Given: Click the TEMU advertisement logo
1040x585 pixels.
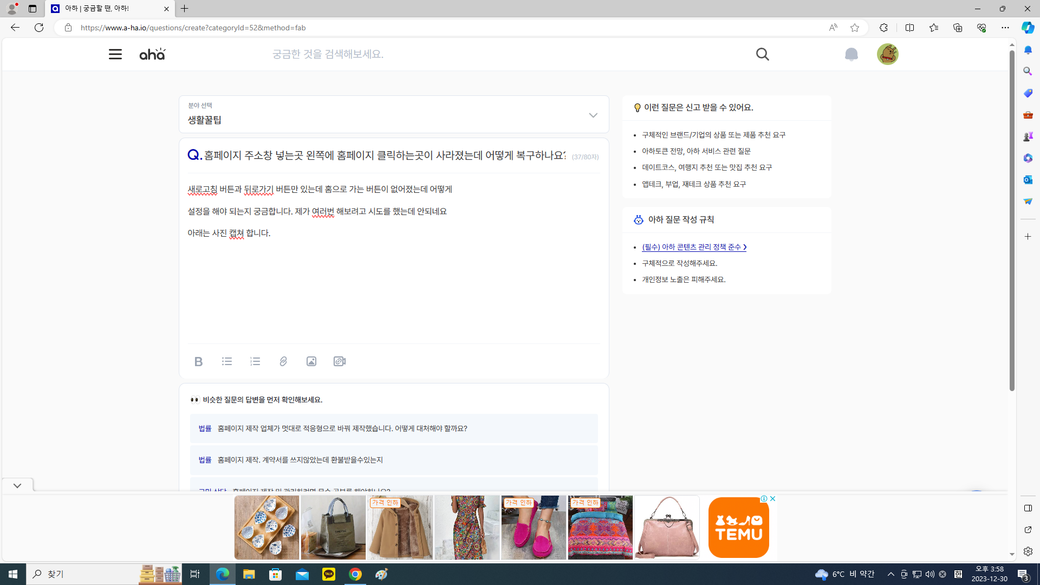Looking at the screenshot, I should point(738,527).
